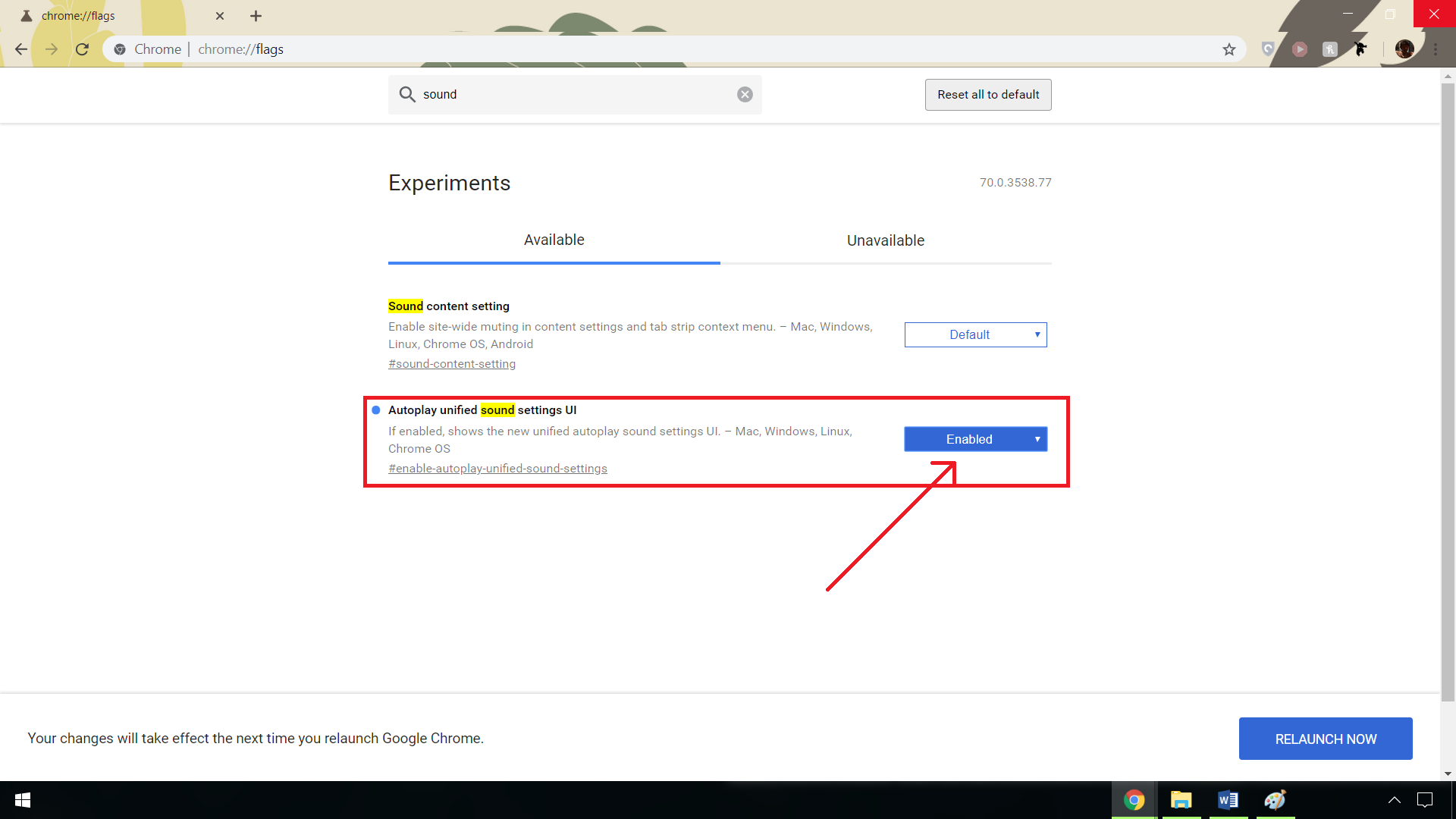
Task: Click Reset all to default button
Action: coord(987,95)
